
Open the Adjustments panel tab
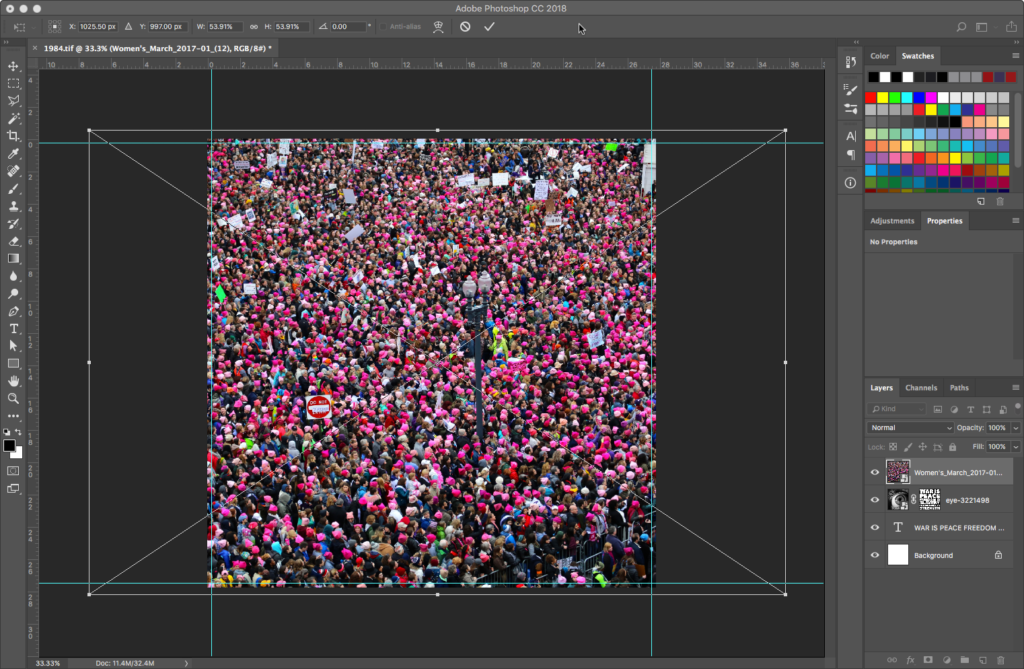(x=892, y=221)
